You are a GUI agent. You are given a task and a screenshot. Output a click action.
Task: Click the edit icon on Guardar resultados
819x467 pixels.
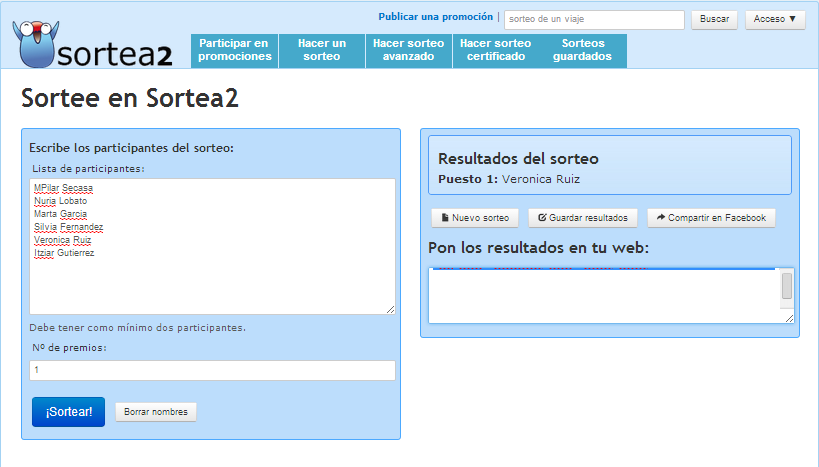(542, 217)
